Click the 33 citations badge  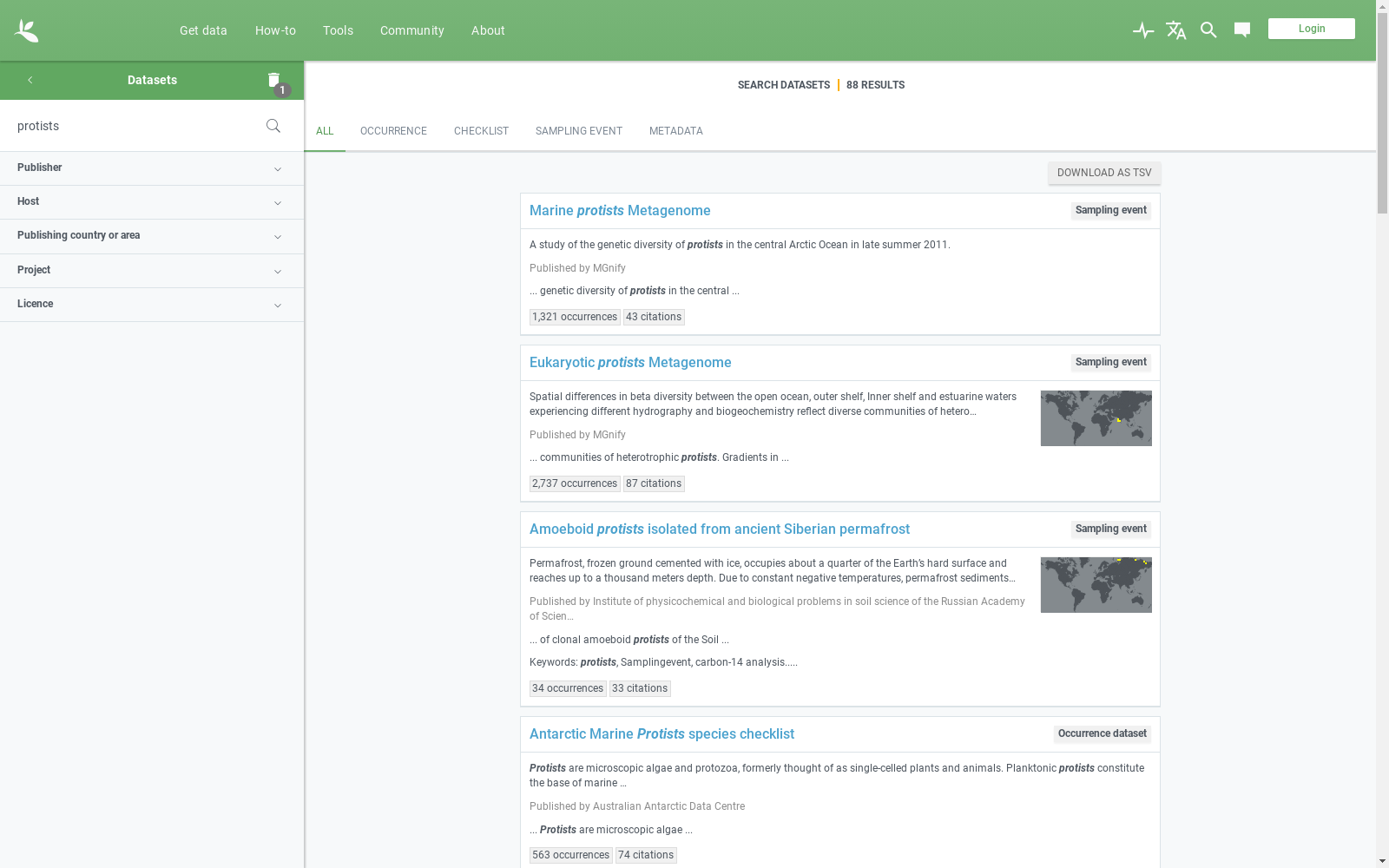pyautogui.click(x=640, y=688)
